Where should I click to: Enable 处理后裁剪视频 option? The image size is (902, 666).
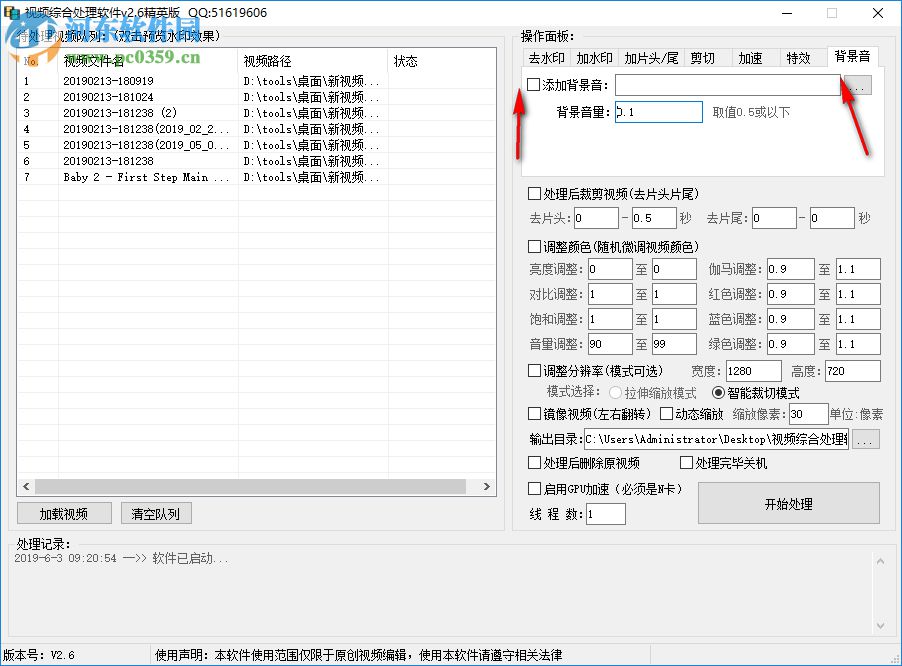coord(535,192)
